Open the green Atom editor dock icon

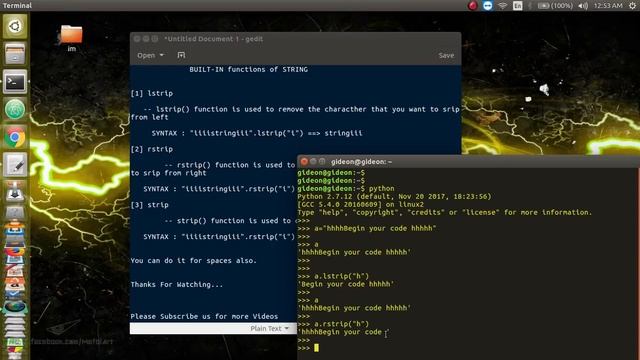pyautogui.click(x=15, y=109)
